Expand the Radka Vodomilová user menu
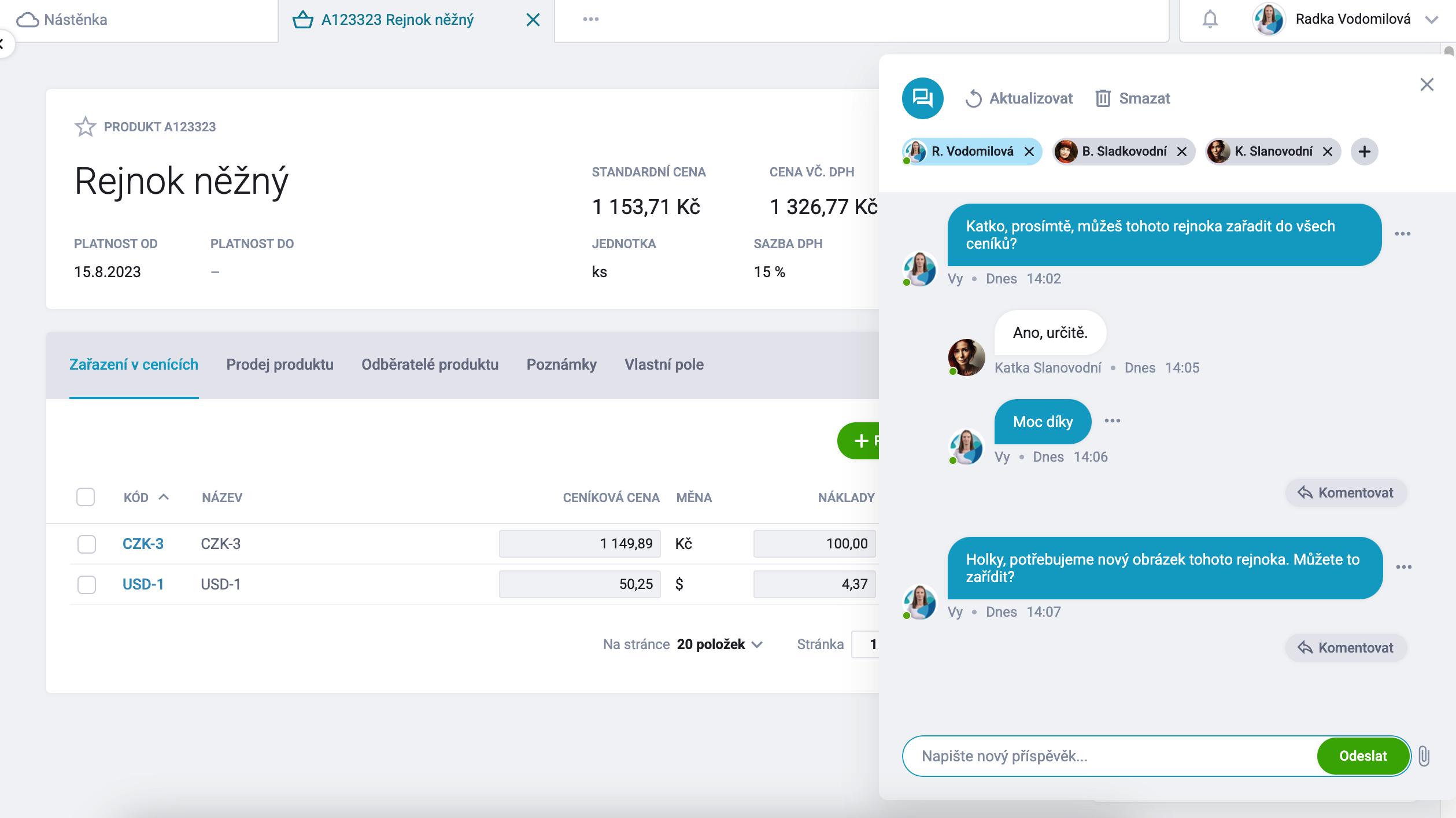The width and height of the screenshot is (1456, 818). coord(1431,20)
